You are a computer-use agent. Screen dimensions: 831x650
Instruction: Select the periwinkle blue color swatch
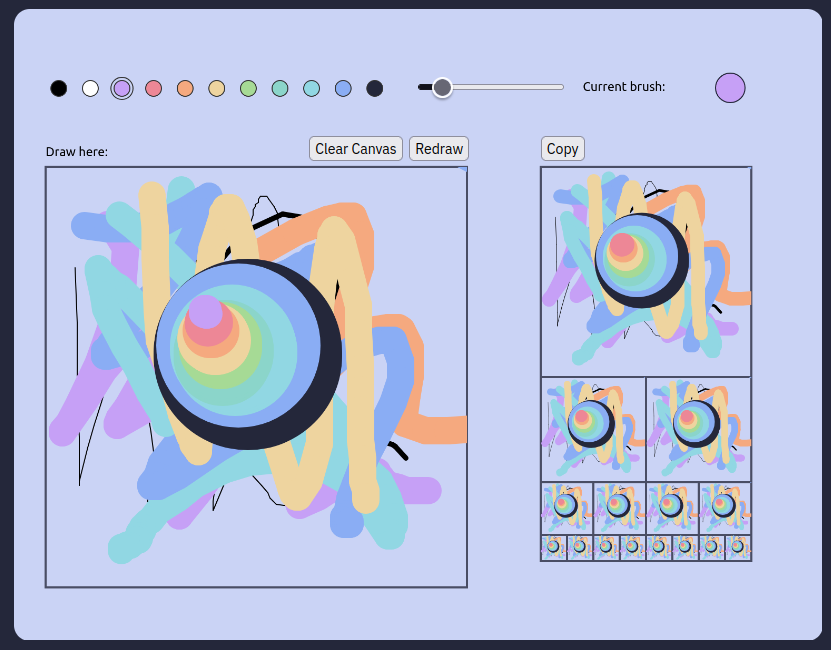tap(343, 88)
